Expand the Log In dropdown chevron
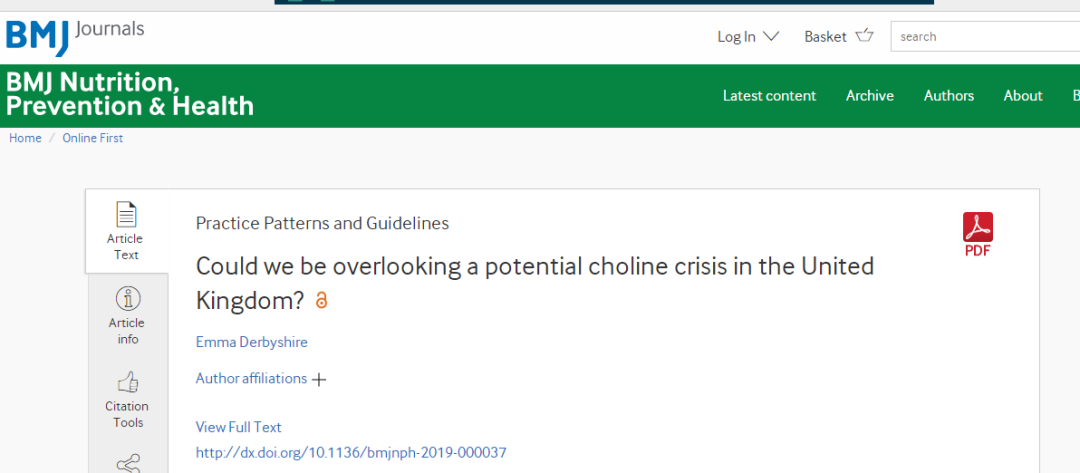The width and height of the screenshot is (1080, 473). [771, 36]
